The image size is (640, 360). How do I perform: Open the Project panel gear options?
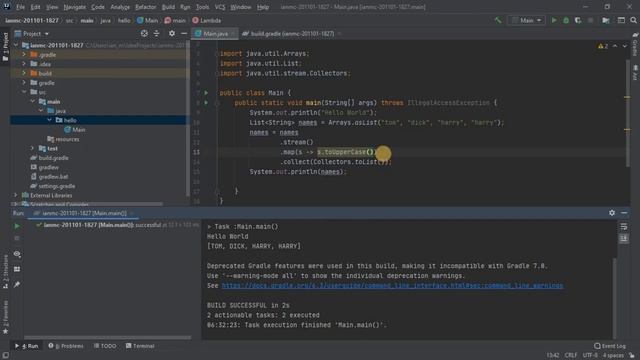click(x=172, y=33)
